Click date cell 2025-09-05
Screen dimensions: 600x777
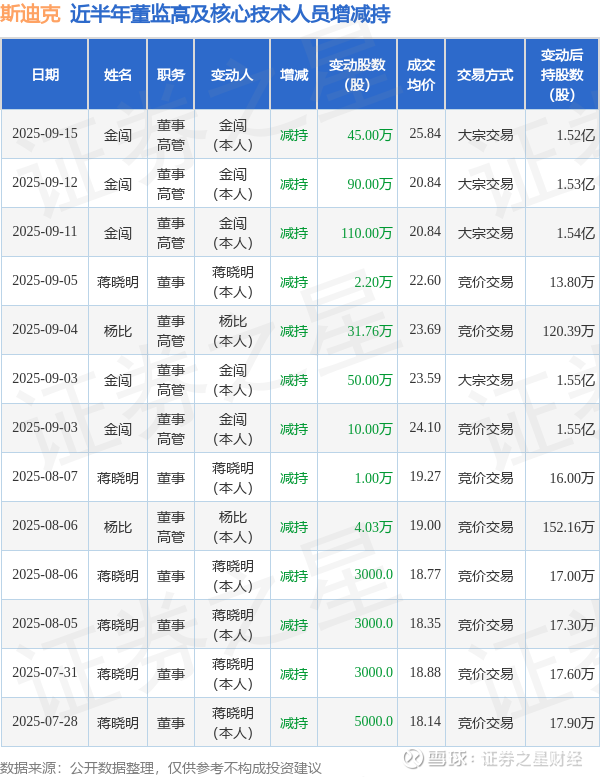coord(45,281)
